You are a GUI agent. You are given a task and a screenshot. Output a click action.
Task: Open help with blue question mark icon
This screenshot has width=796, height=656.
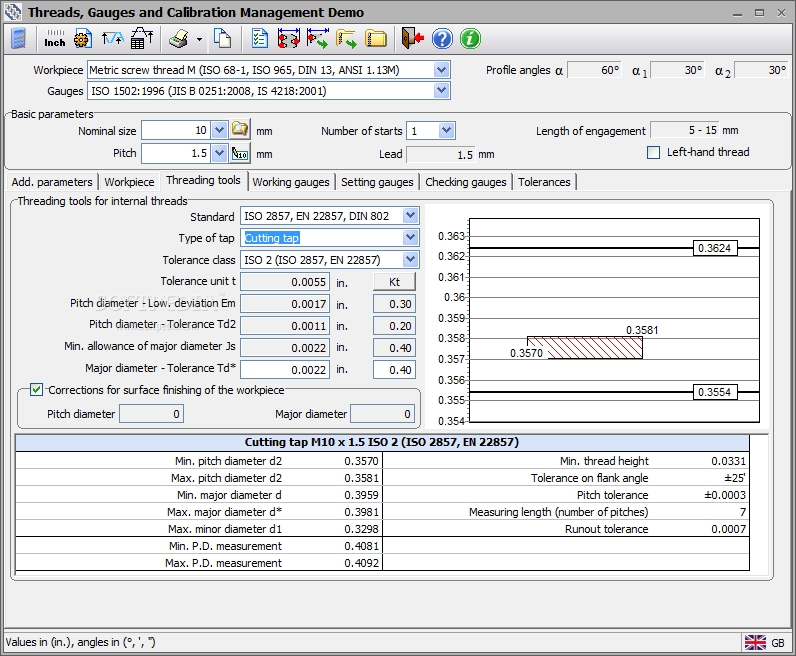442,39
